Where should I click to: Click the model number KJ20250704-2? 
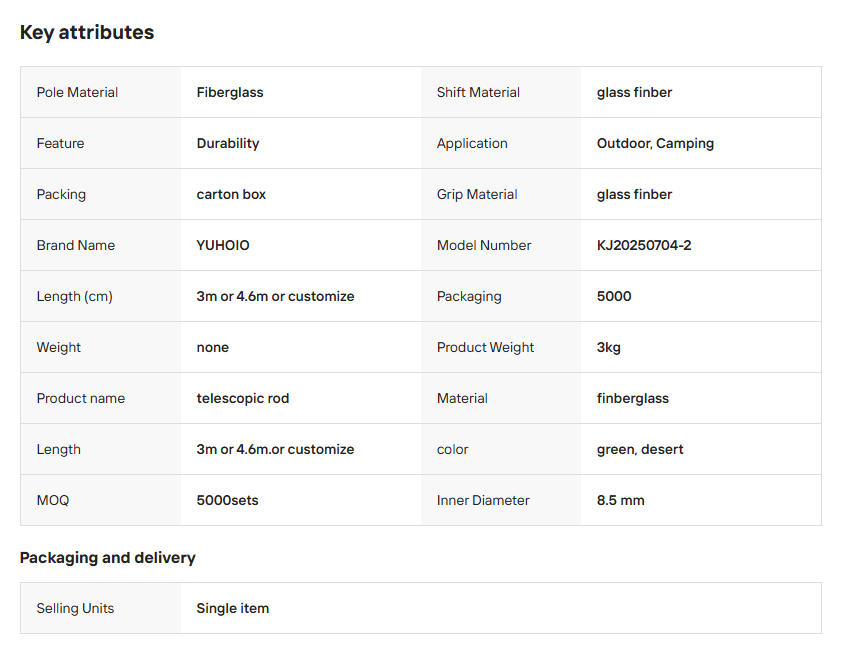click(644, 245)
